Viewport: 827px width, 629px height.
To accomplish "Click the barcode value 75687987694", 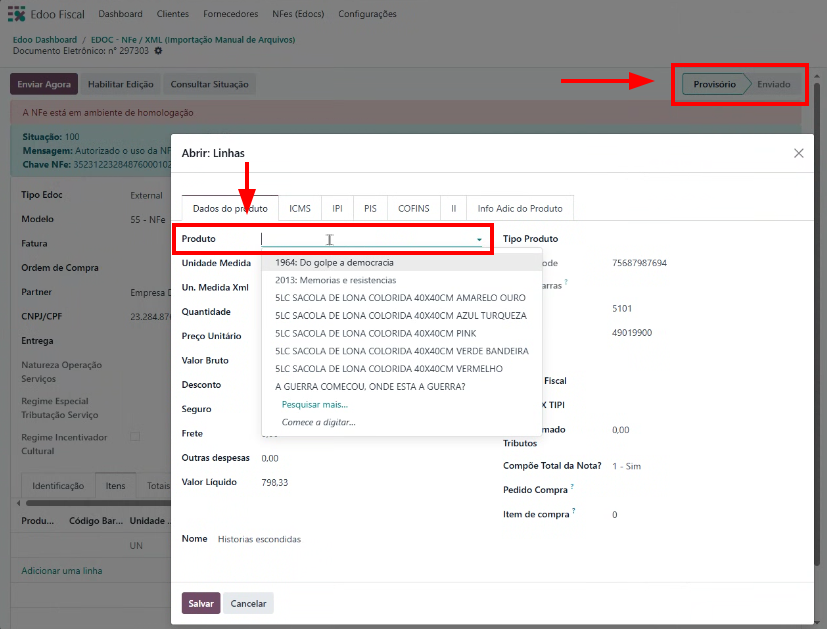I will click(639, 263).
